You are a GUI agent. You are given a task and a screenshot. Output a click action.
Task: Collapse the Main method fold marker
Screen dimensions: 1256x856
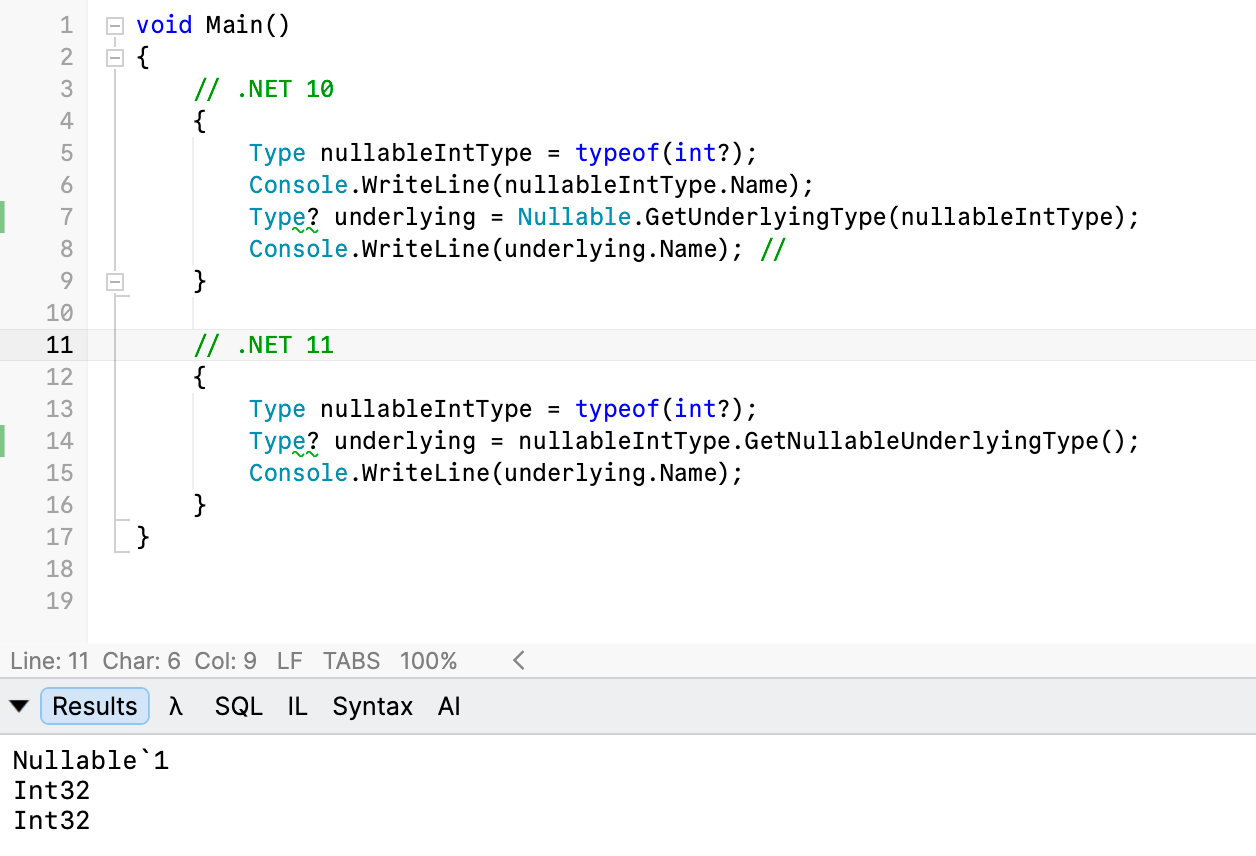[x=115, y=26]
